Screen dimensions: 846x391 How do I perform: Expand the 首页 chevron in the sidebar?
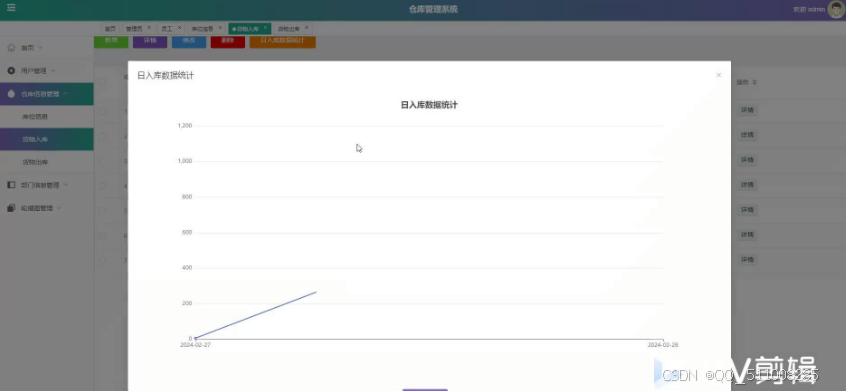pos(40,48)
